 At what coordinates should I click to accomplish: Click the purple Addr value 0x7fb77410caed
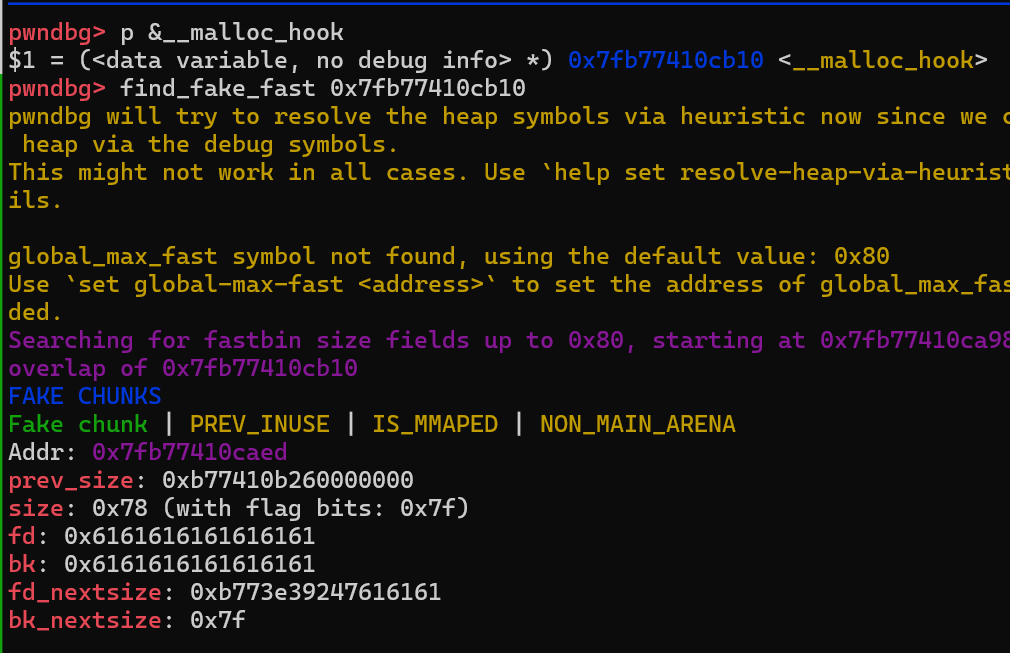[189, 452]
